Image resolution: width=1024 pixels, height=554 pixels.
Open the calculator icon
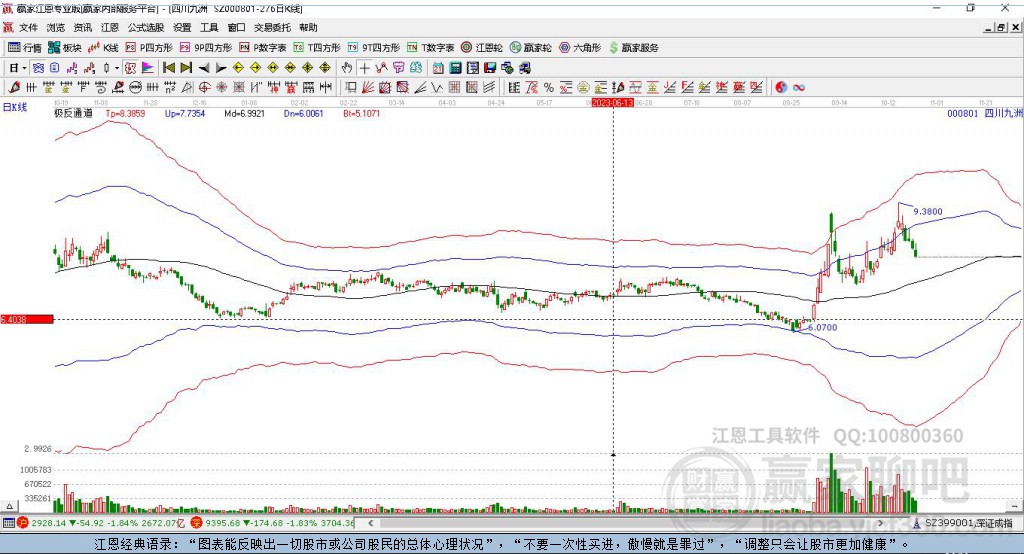click(456, 68)
